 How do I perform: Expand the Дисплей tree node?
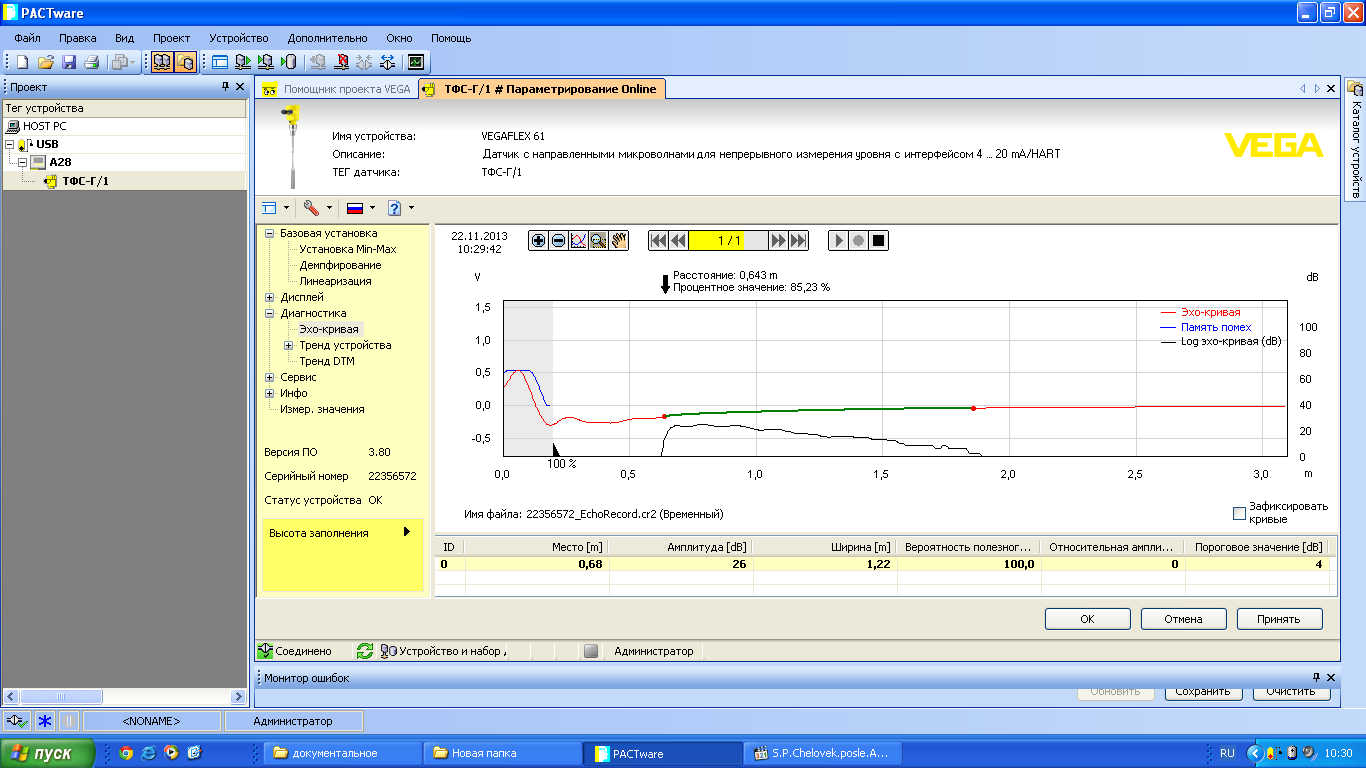(x=269, y=297)
